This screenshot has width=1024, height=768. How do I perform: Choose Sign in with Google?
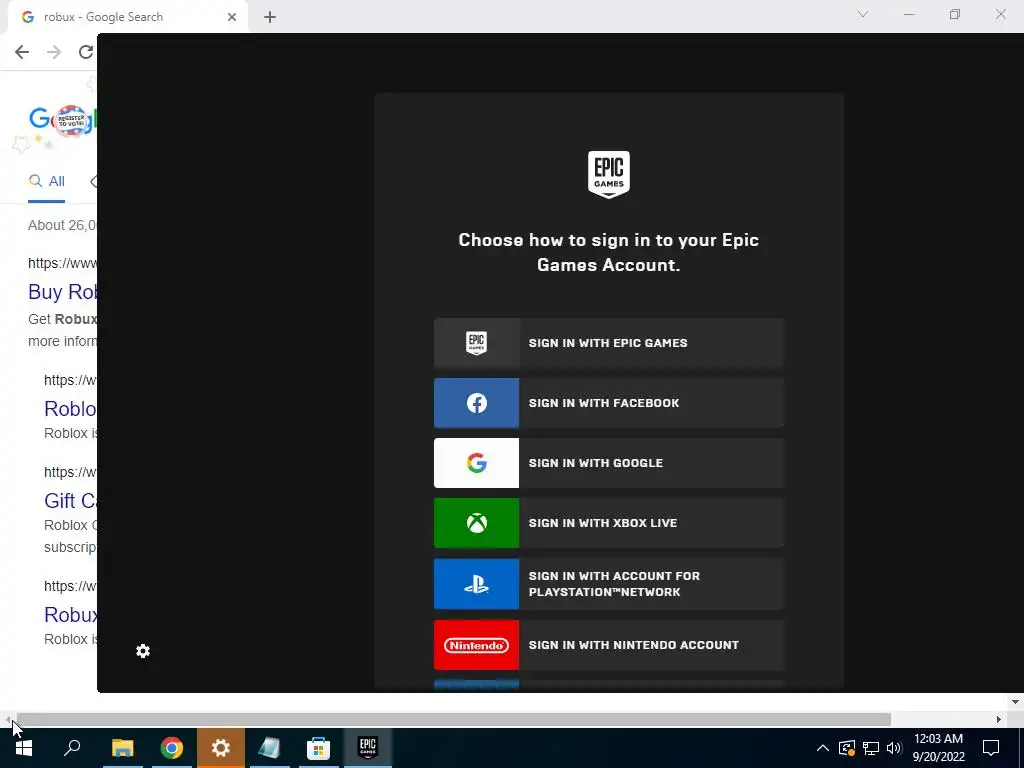click(609, 463)
